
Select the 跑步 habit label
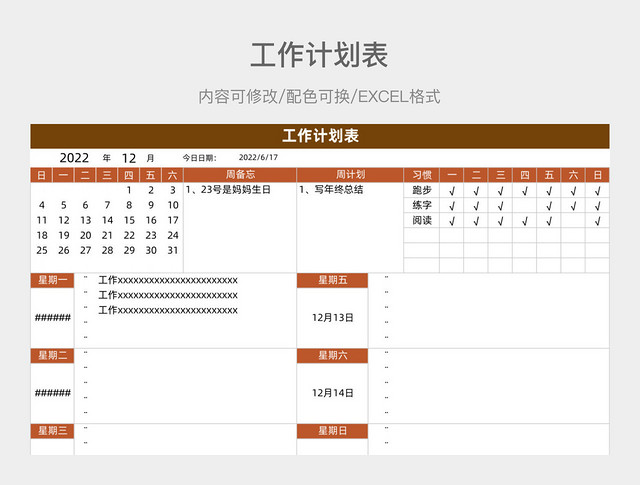click(x=422, y=190)
